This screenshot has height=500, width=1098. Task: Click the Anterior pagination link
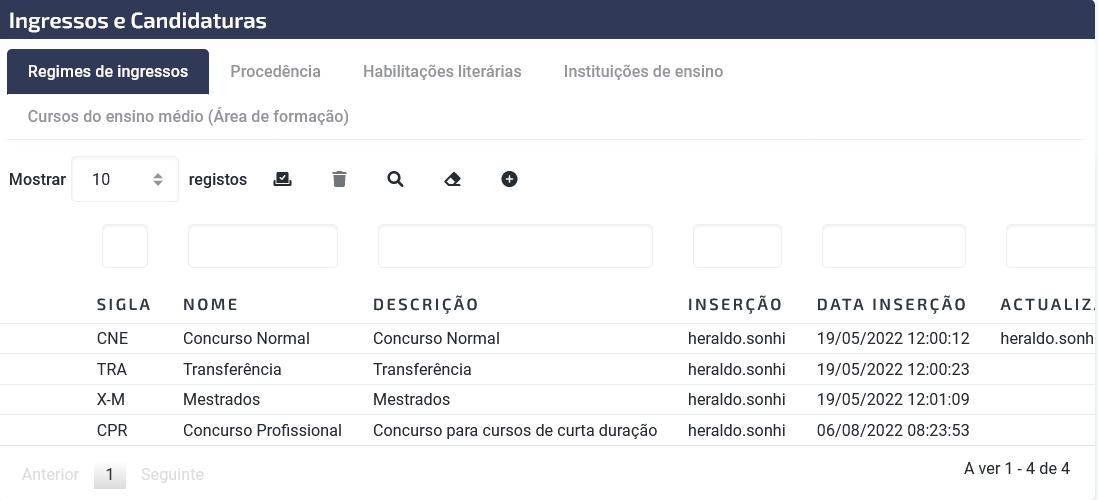tap(50, 475)
